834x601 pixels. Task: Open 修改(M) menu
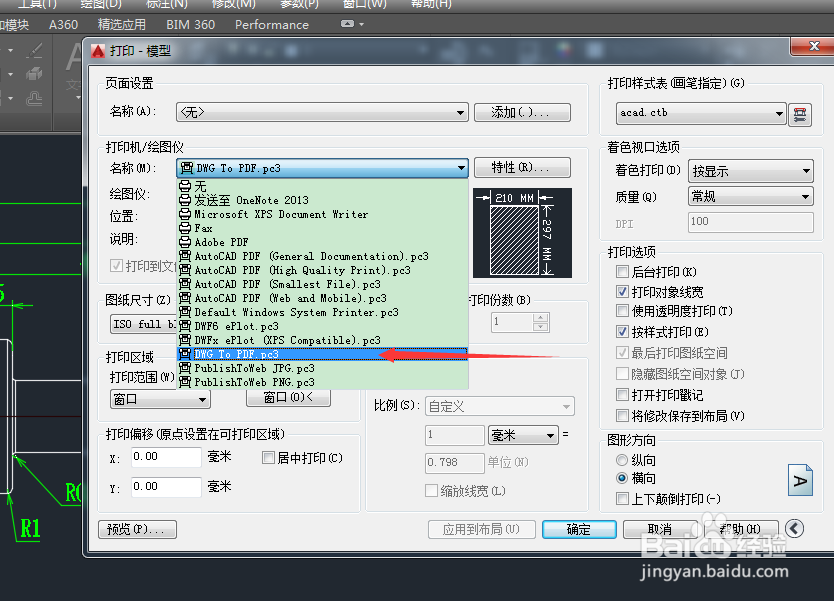coord(233,4)
